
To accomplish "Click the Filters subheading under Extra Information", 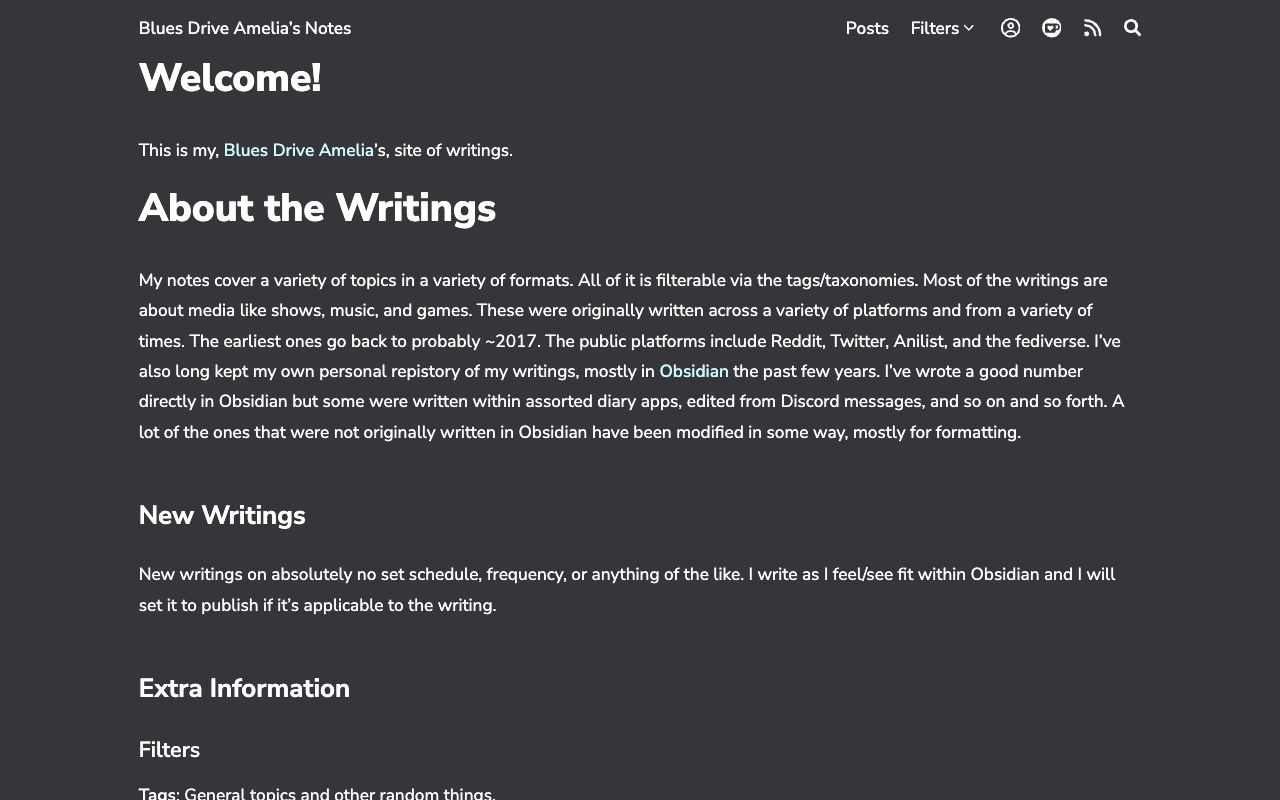I will [169, 750].
